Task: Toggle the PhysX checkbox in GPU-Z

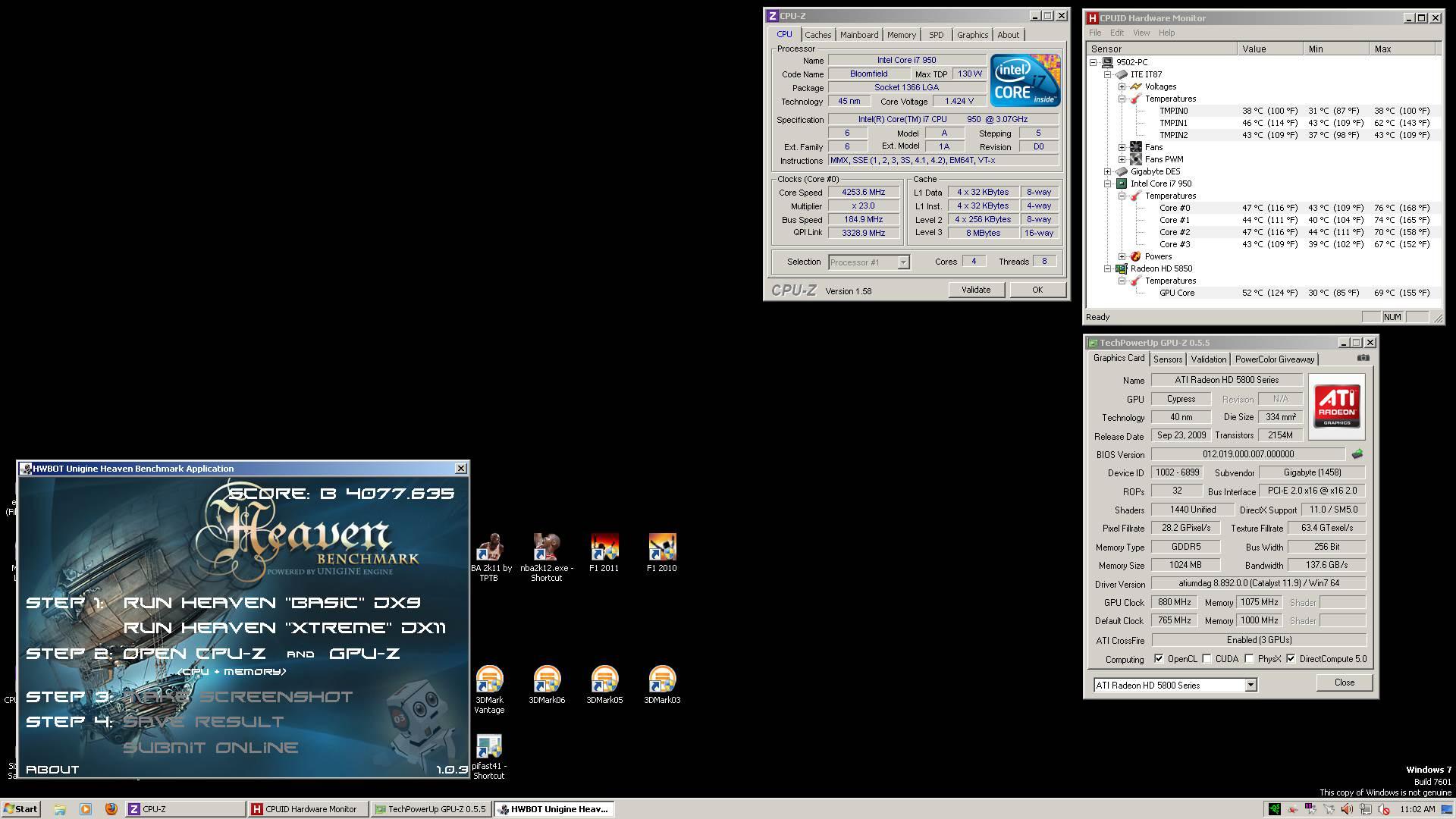Action: point(1250,659)
